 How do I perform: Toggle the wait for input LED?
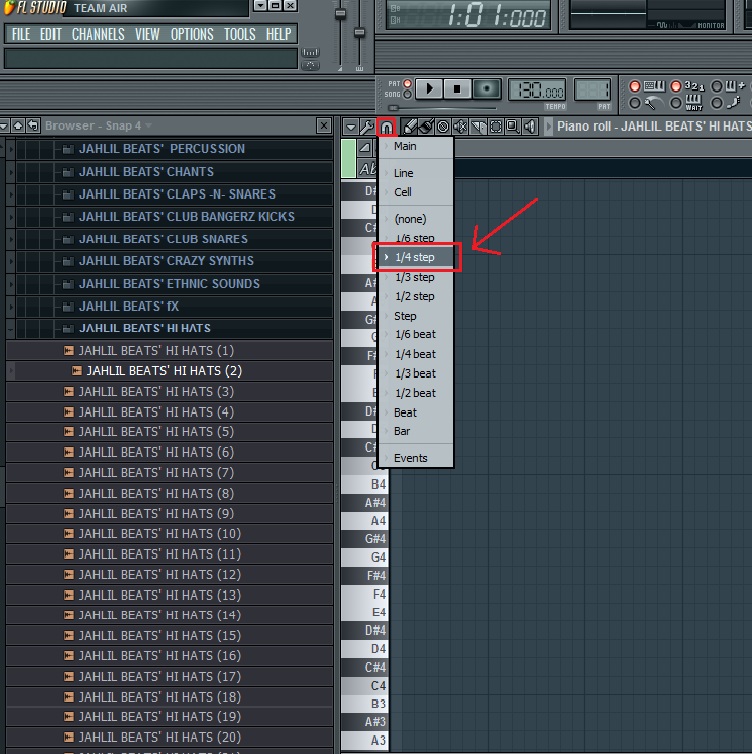(676, 103)
